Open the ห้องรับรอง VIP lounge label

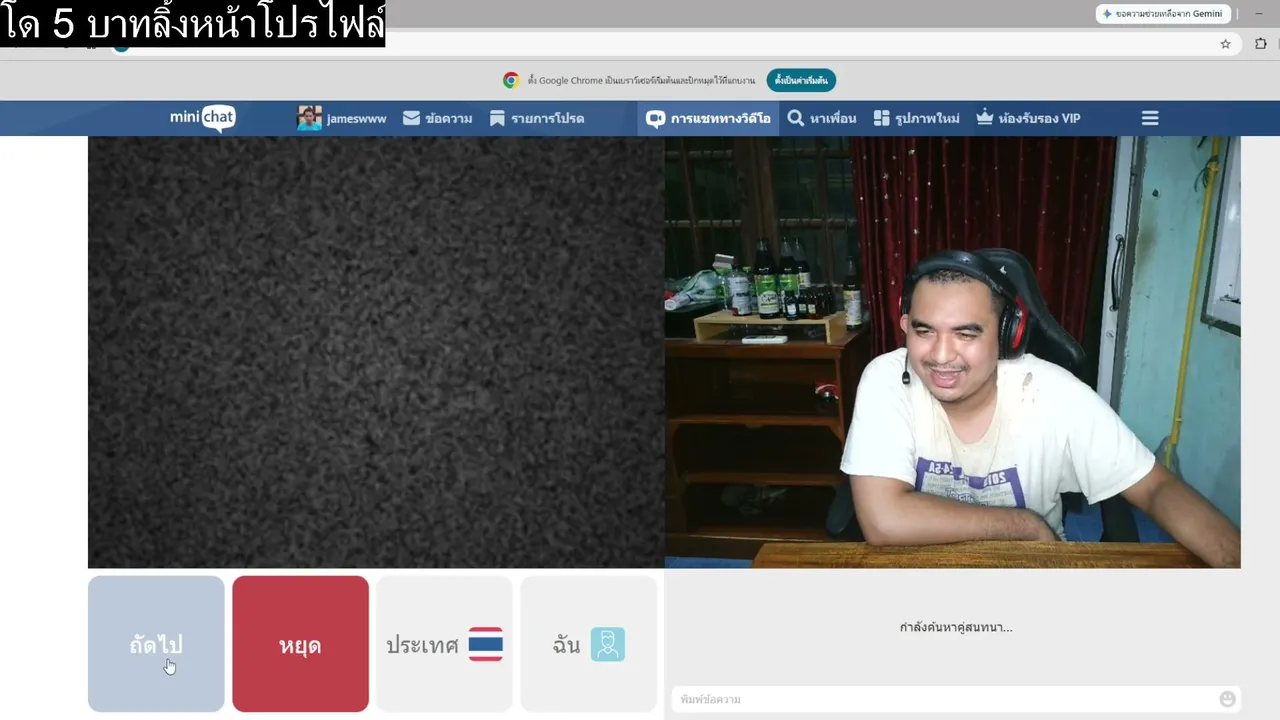(x=1039, y=118)
